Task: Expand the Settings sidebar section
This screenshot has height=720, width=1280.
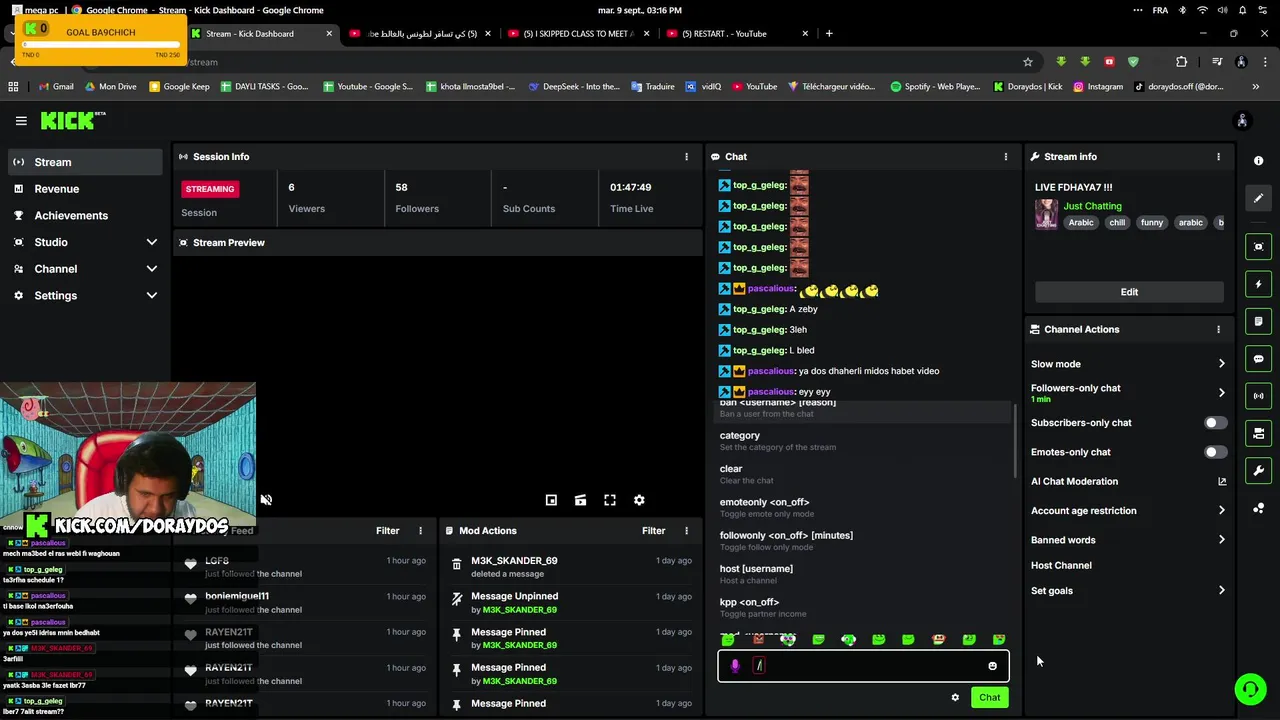Action: [84, 296]
